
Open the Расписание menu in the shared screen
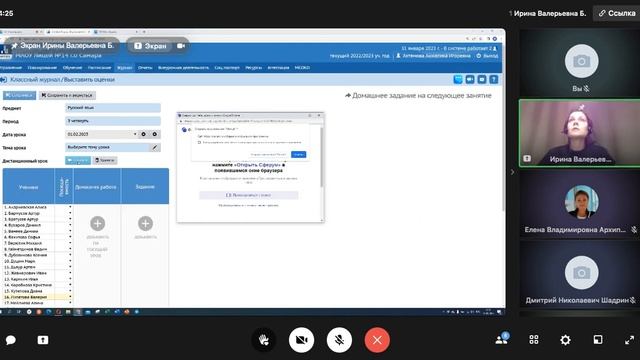coord(100,68)
